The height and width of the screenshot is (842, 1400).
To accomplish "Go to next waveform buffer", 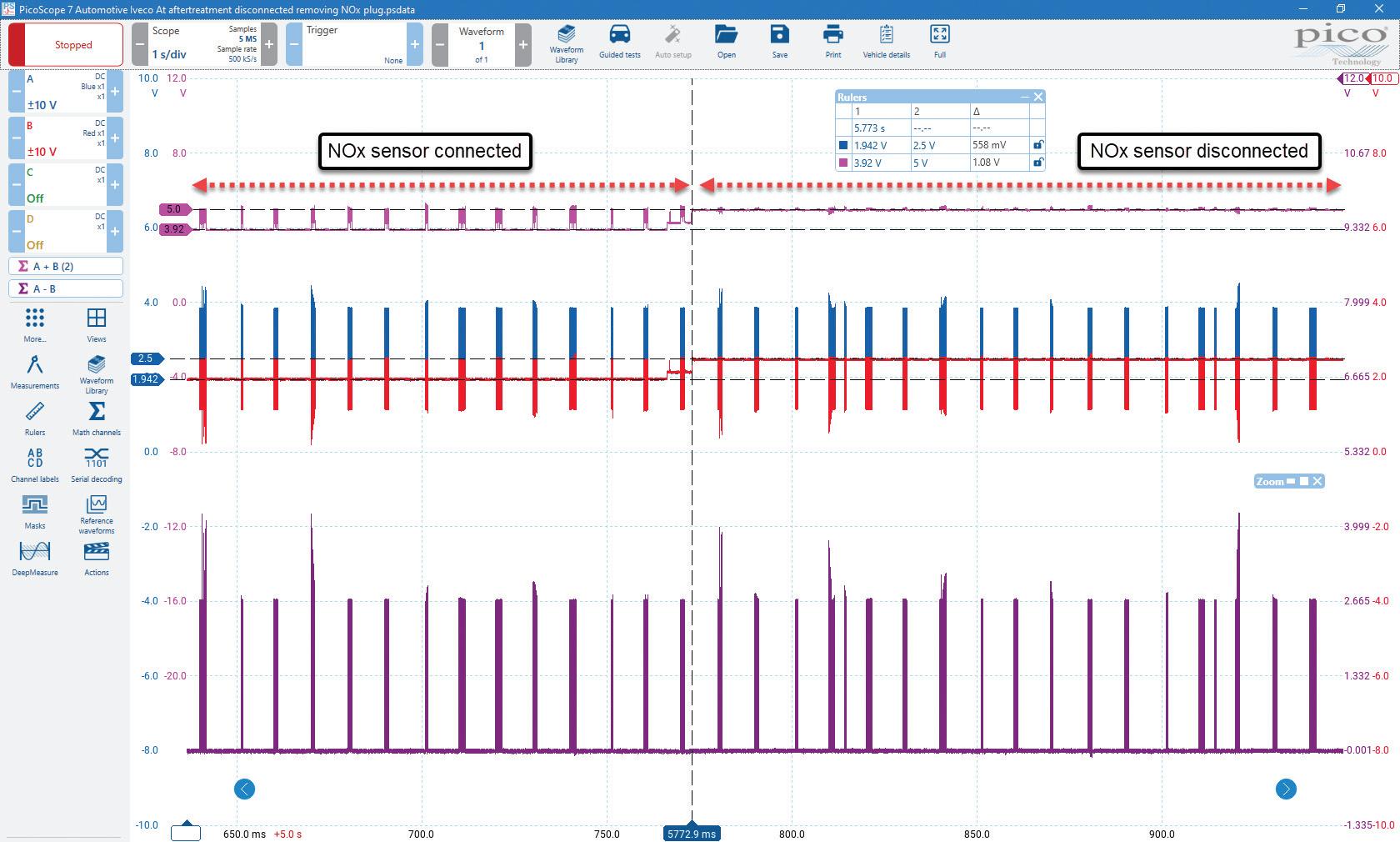I will [522, 44].
